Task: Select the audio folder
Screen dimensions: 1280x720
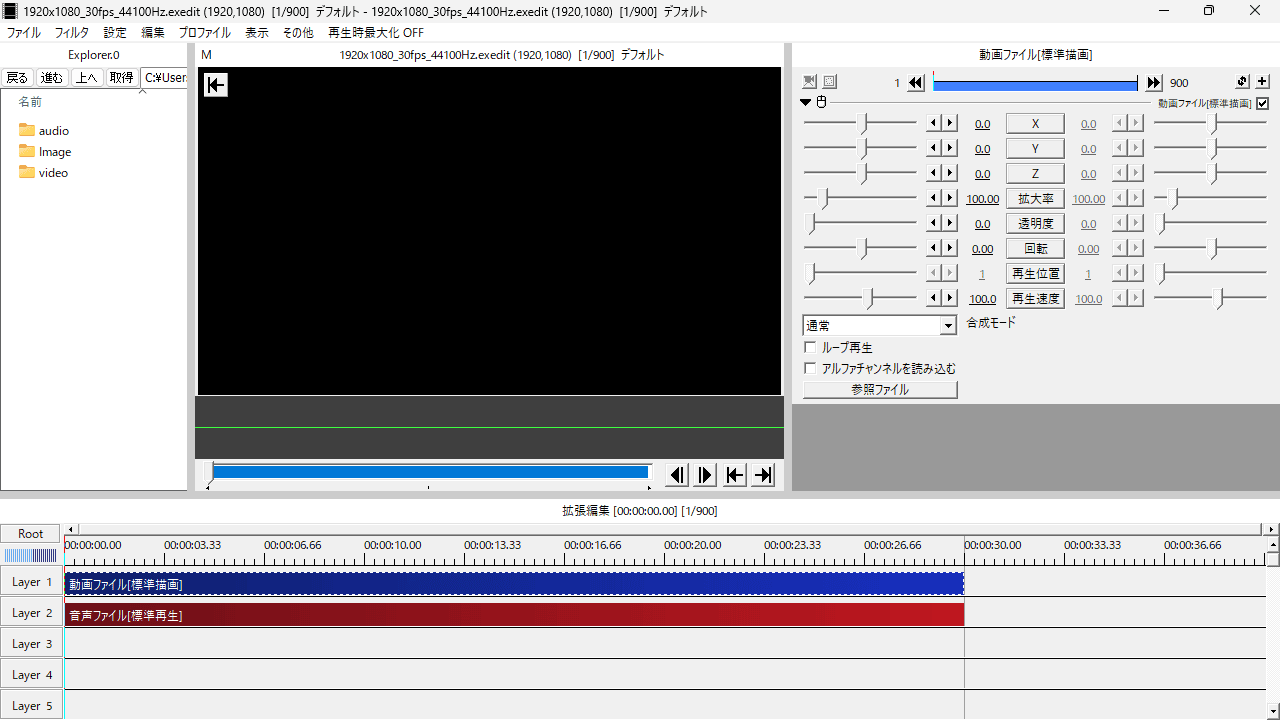Action: click(44, 130)
